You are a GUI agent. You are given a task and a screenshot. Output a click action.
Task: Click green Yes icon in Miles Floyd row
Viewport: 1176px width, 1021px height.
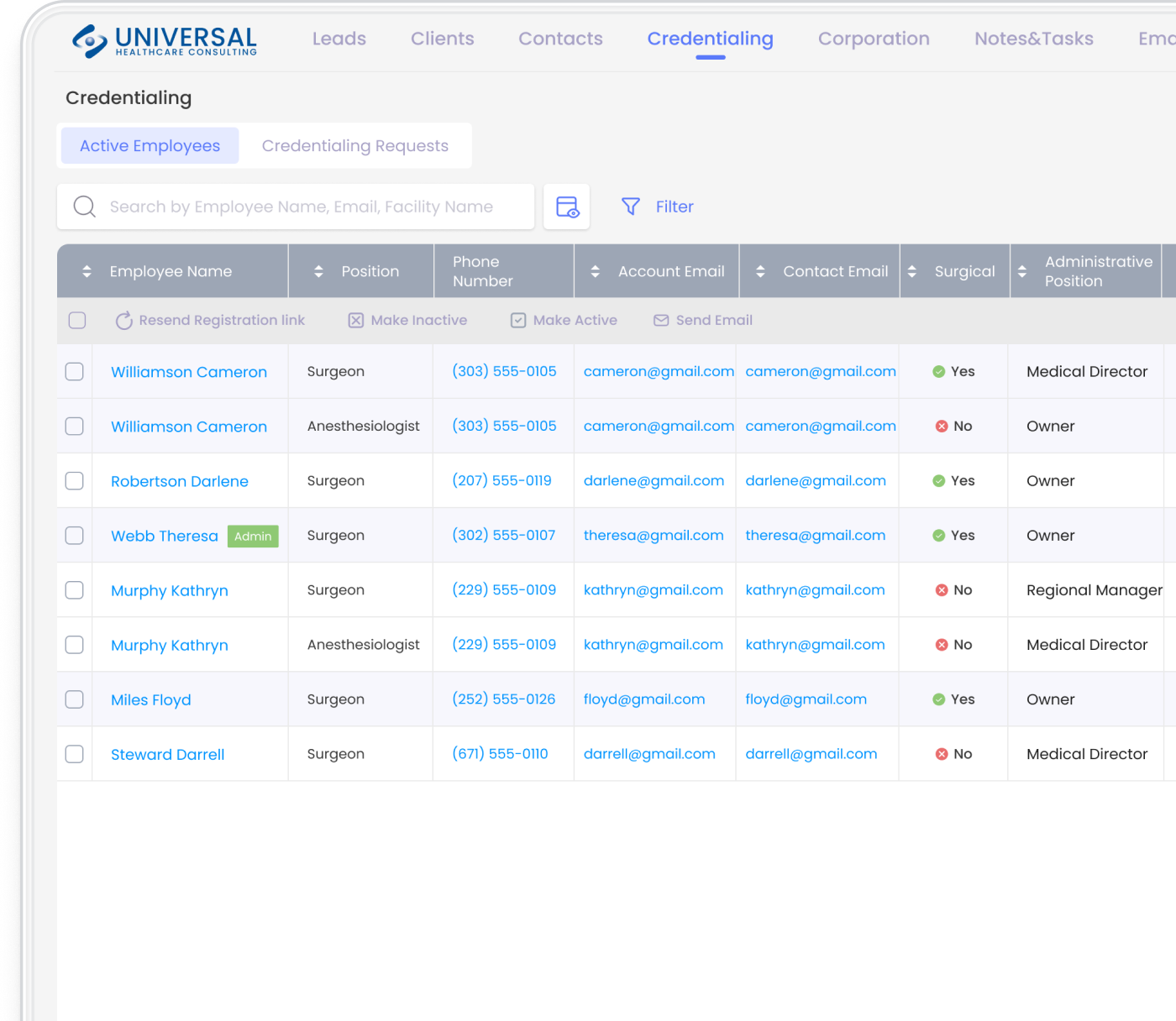(x=939, y=699)
